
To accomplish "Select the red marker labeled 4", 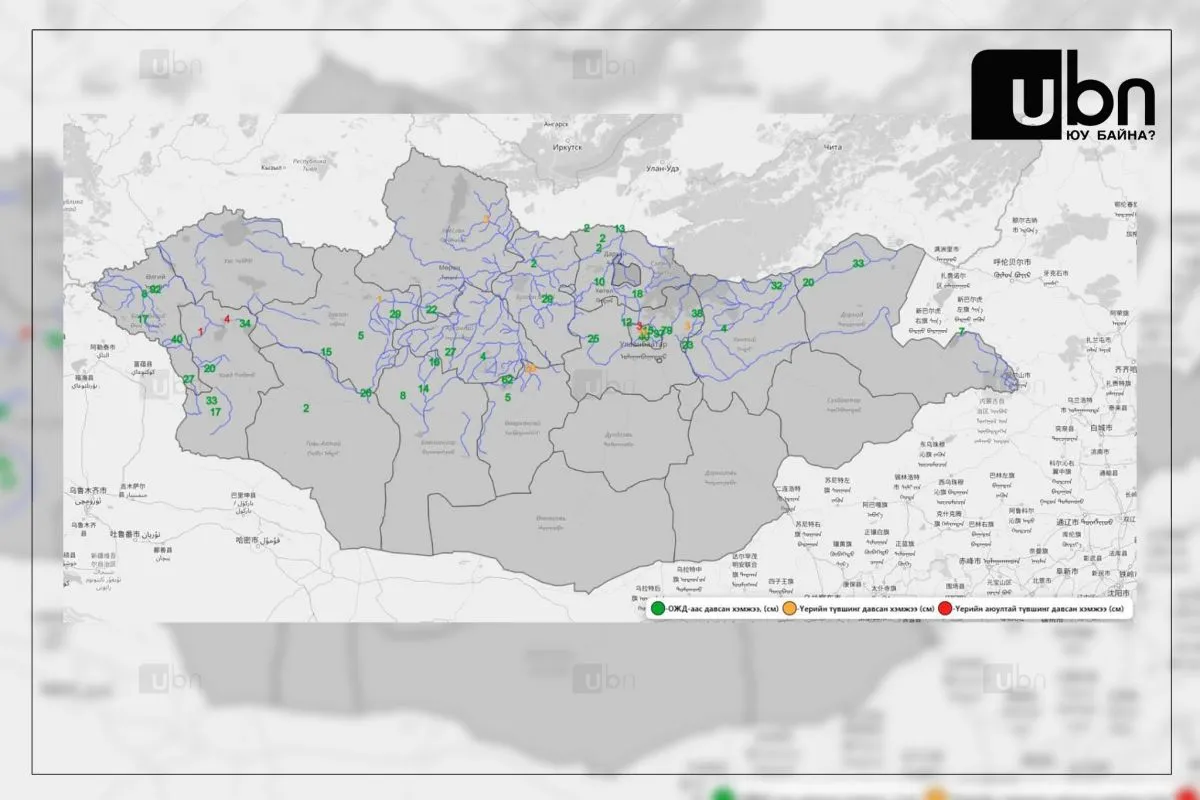I will click(227, 320).
